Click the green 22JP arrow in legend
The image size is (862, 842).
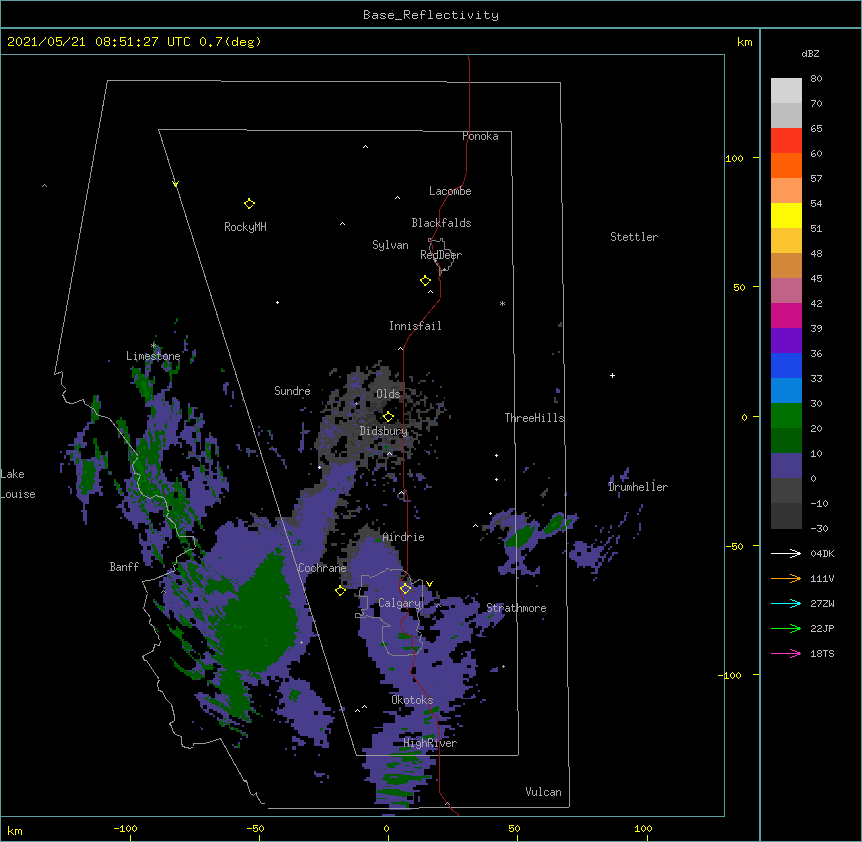pyautogui.click(x=786, y=628)
